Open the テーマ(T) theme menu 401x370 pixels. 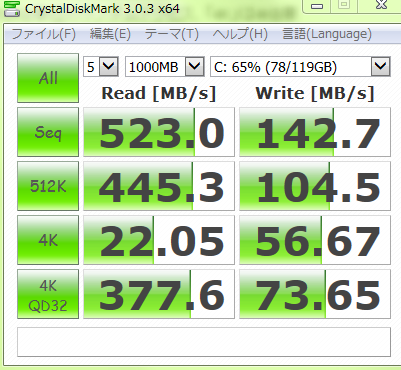pyautogui.click(x=172, y=34)
